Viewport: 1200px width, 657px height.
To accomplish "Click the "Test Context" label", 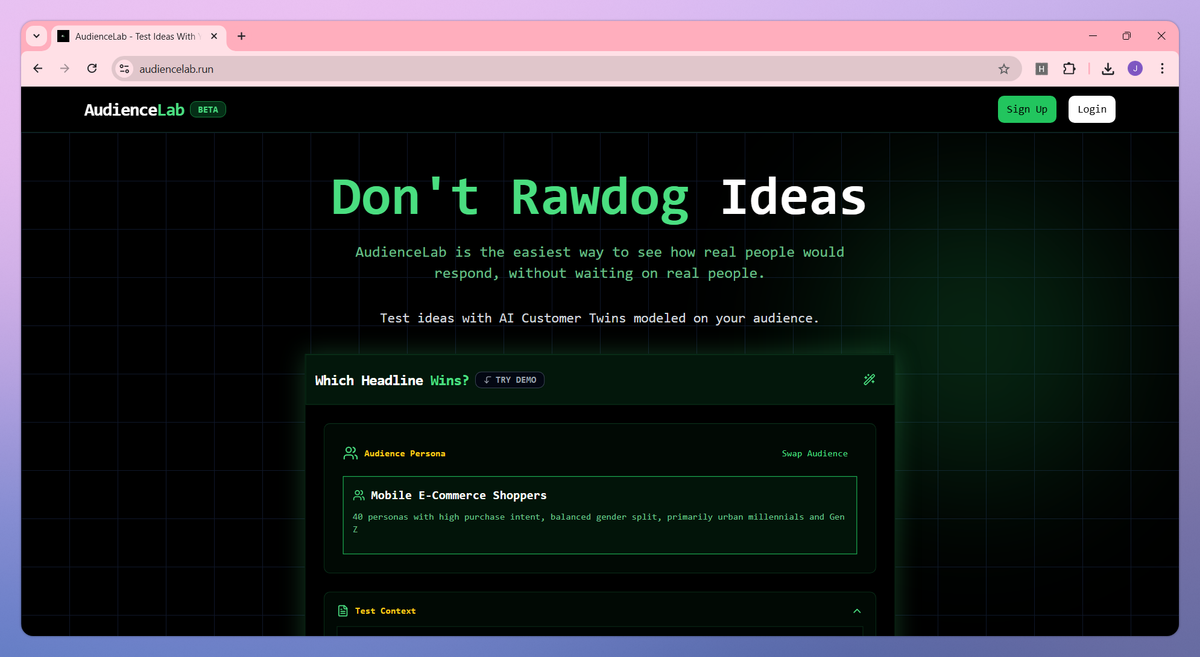I will 385,611.
